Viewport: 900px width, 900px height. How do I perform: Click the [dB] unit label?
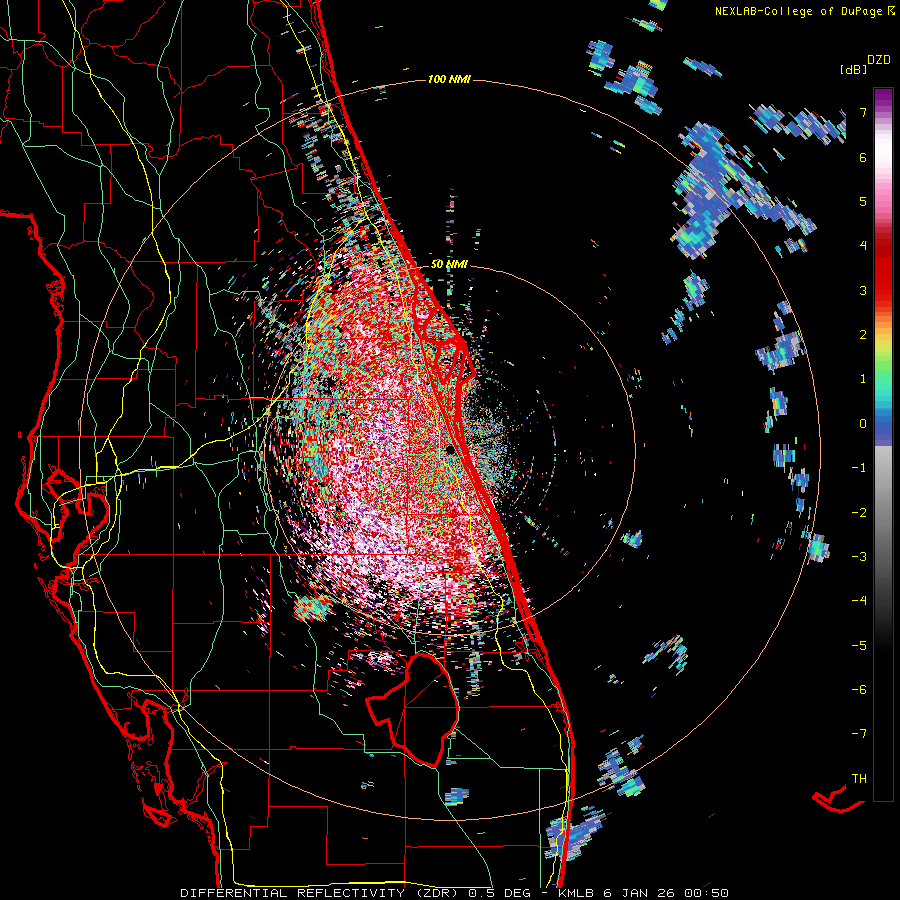[852, 70]
